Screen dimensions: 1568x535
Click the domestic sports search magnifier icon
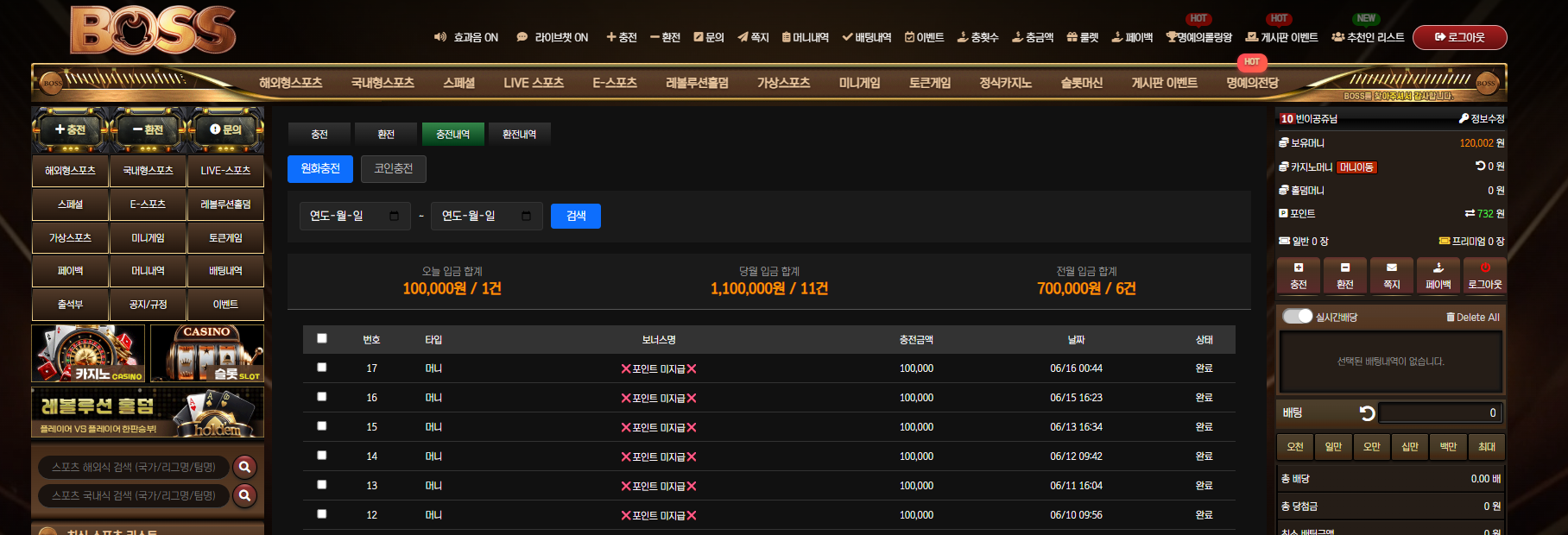pos(245,495)
